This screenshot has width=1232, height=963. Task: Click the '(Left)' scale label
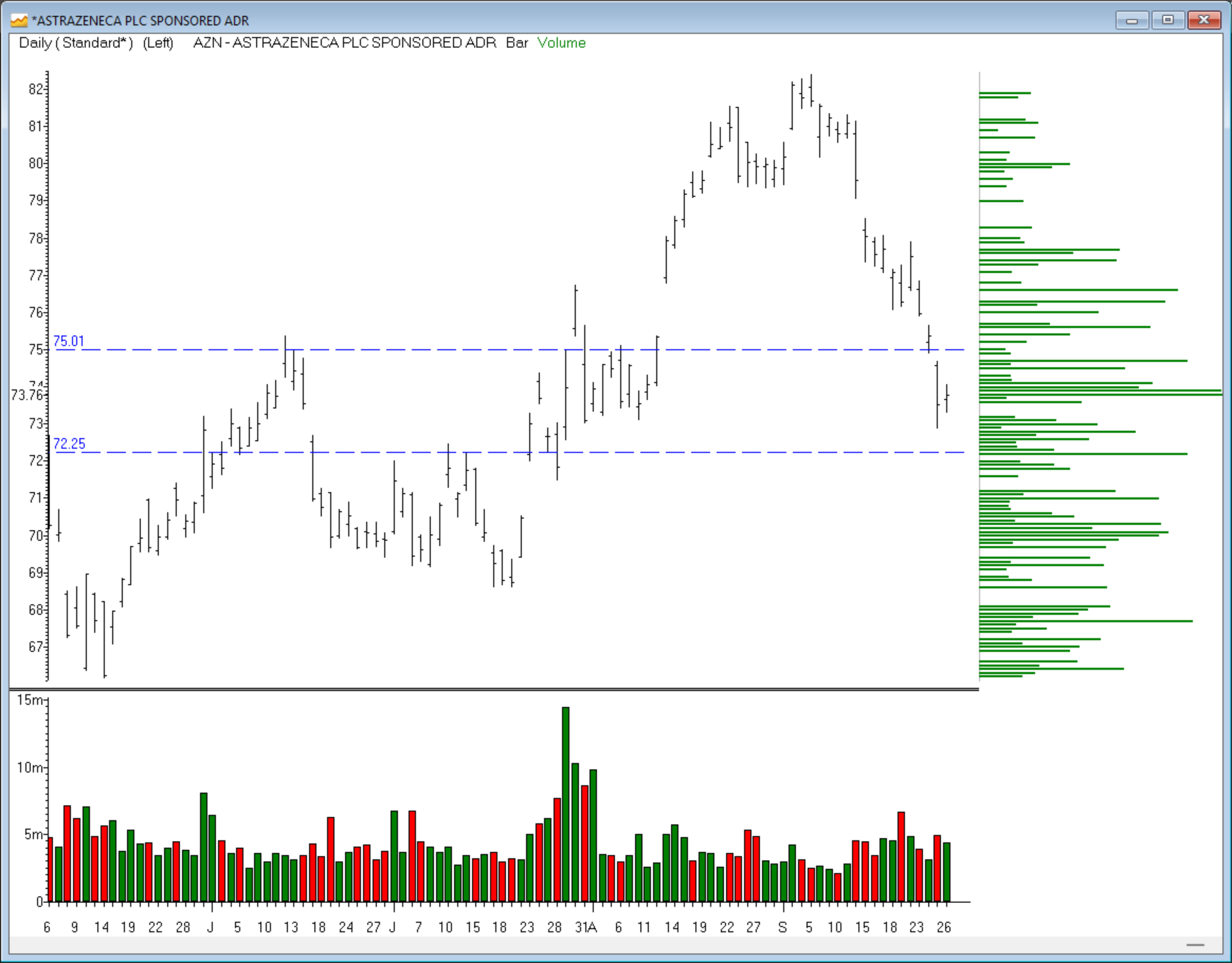point(158,43)
